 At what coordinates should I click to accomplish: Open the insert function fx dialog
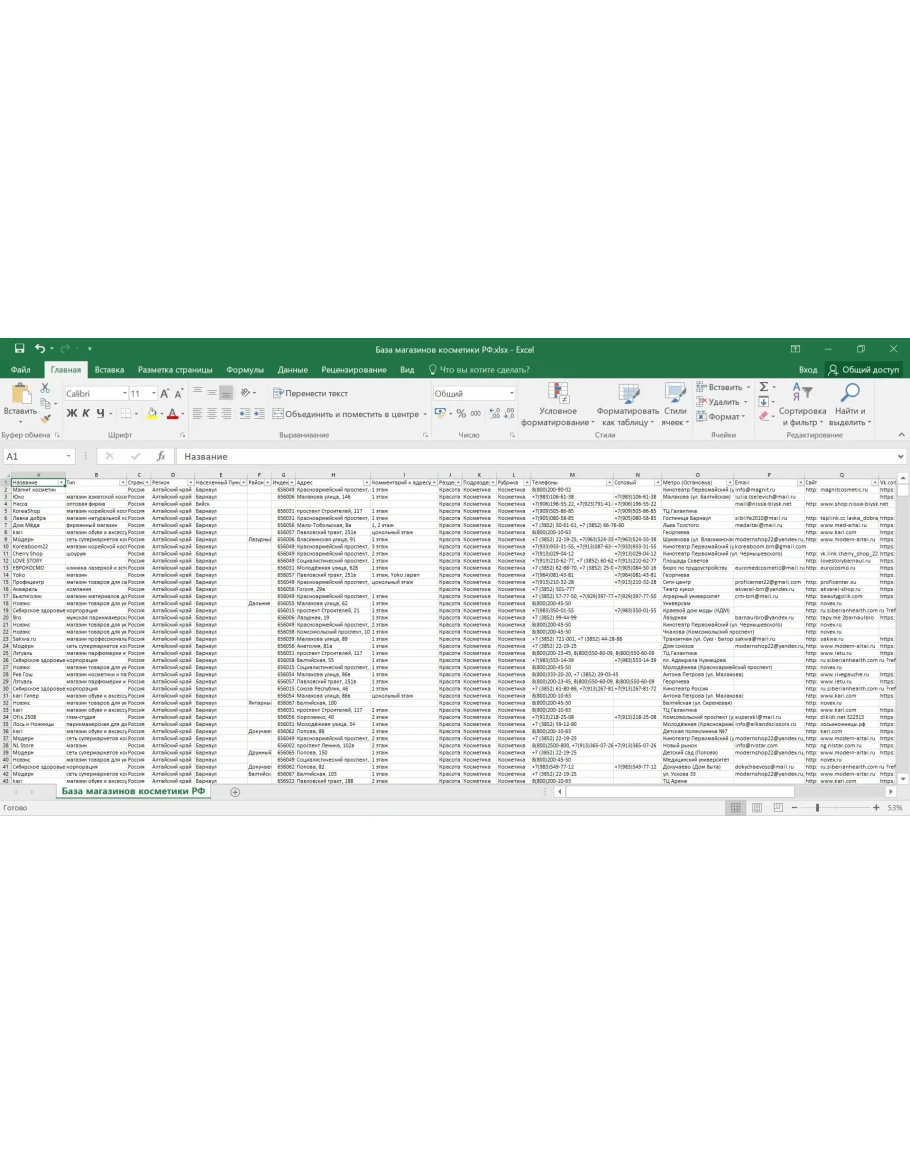(161, 457)
